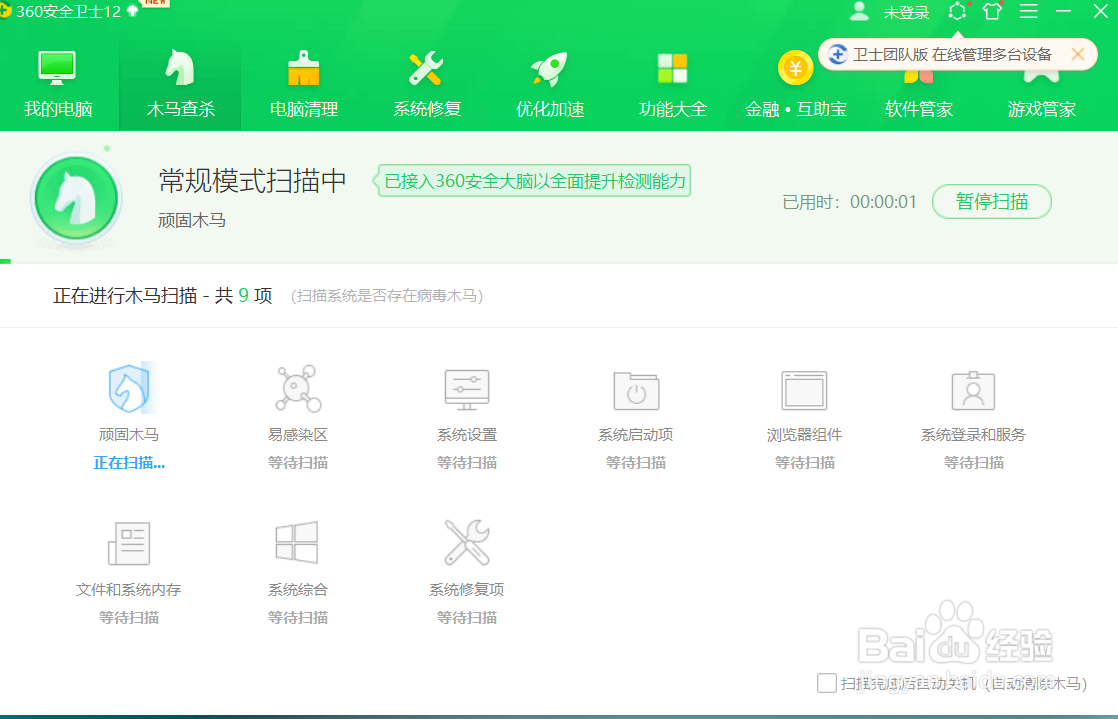Open the skin shirt icon in title bar
Viewport: 1118px width, 719px height.
coord(992,11)
